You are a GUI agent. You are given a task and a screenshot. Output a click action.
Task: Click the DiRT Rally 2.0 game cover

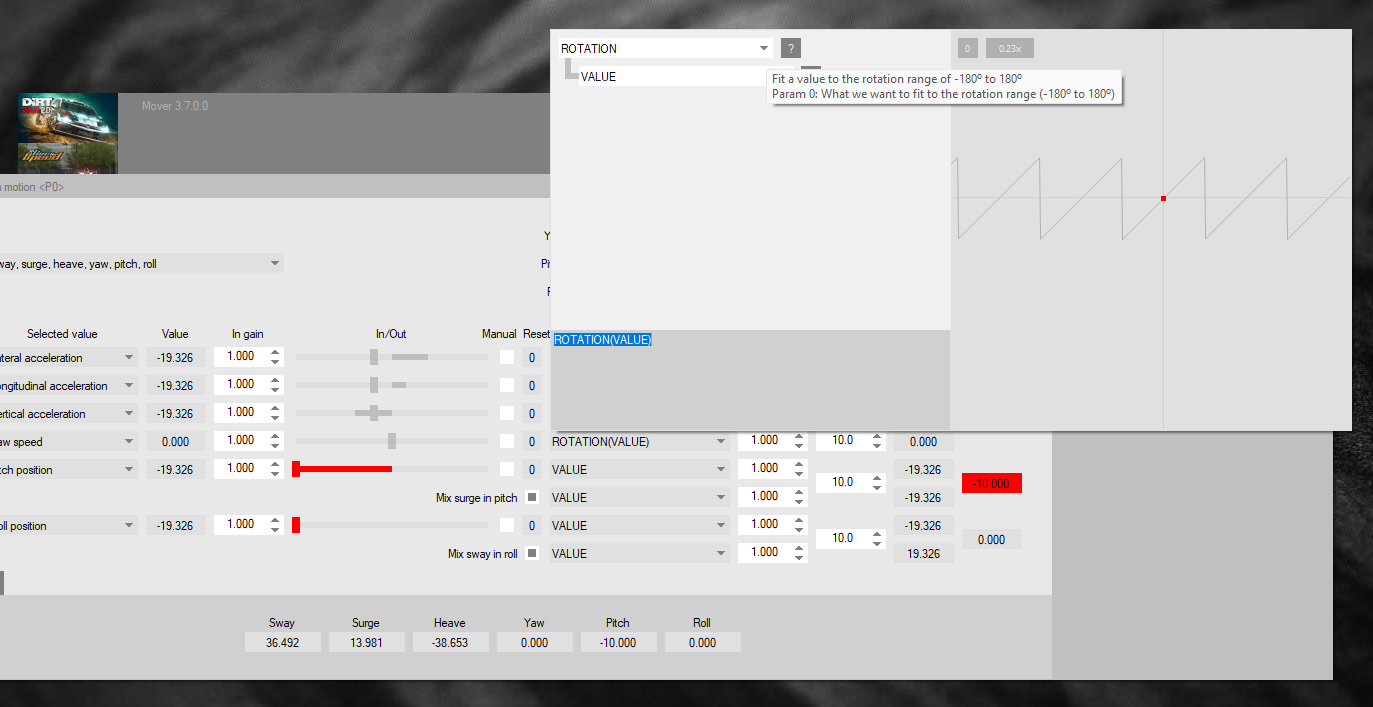tap(68, 120)
